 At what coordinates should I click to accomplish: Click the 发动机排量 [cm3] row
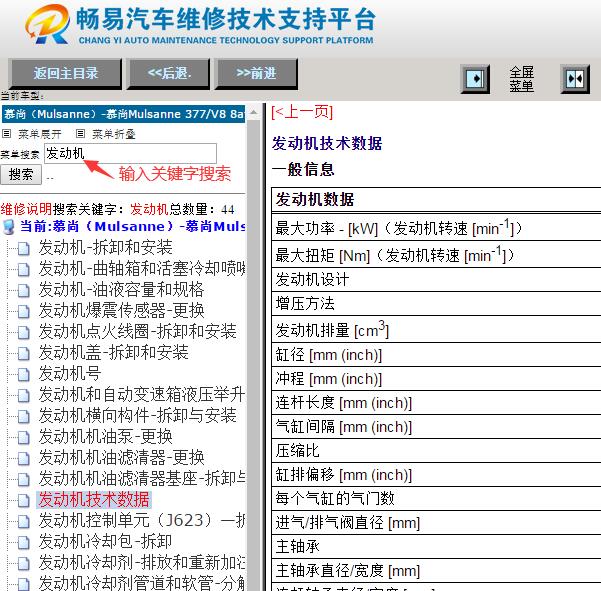point(436,329)
